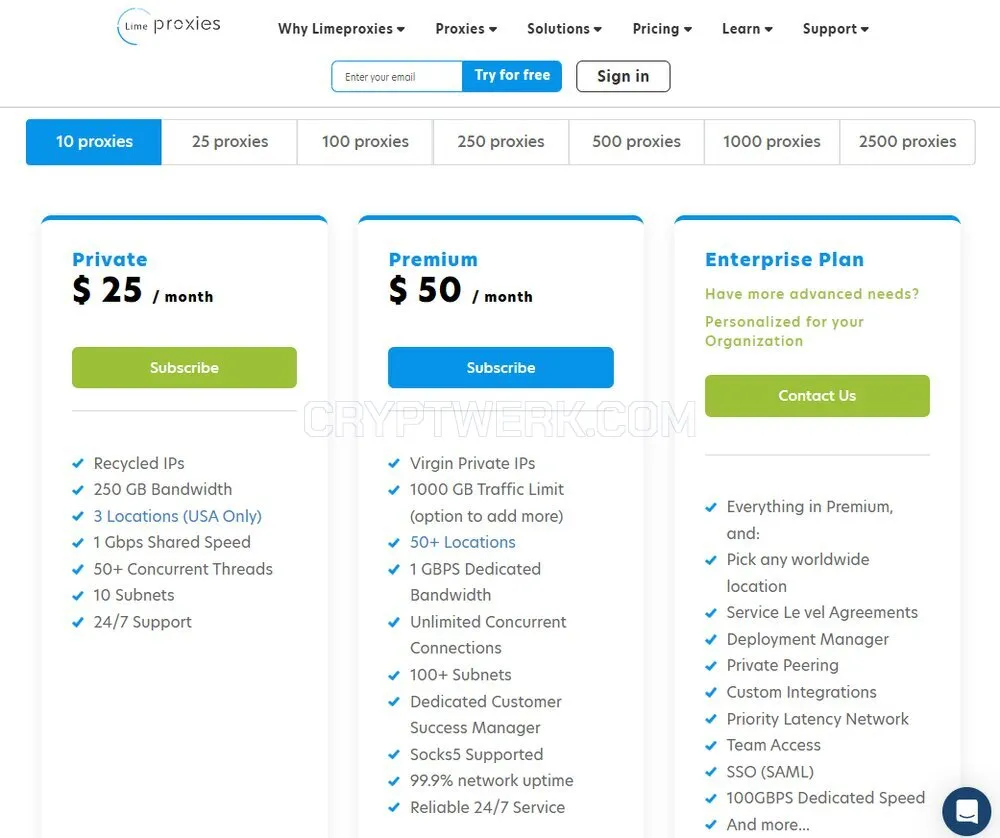Open the 50+ Locations link
The height and width of the screenshot is (838, 1000).
point(462,542)
